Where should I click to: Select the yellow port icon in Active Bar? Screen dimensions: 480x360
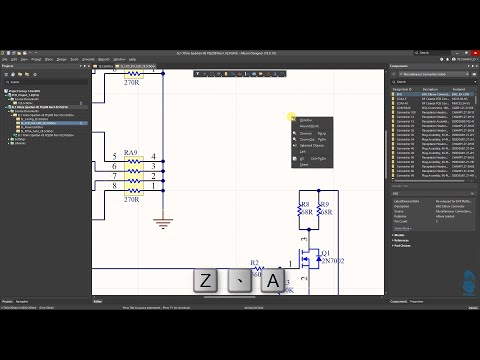point(260,74)
